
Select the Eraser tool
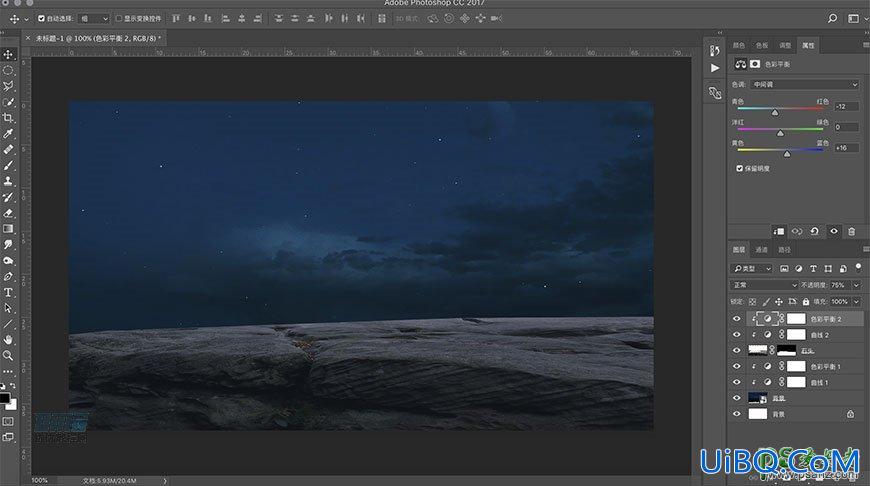pos(8,213)
